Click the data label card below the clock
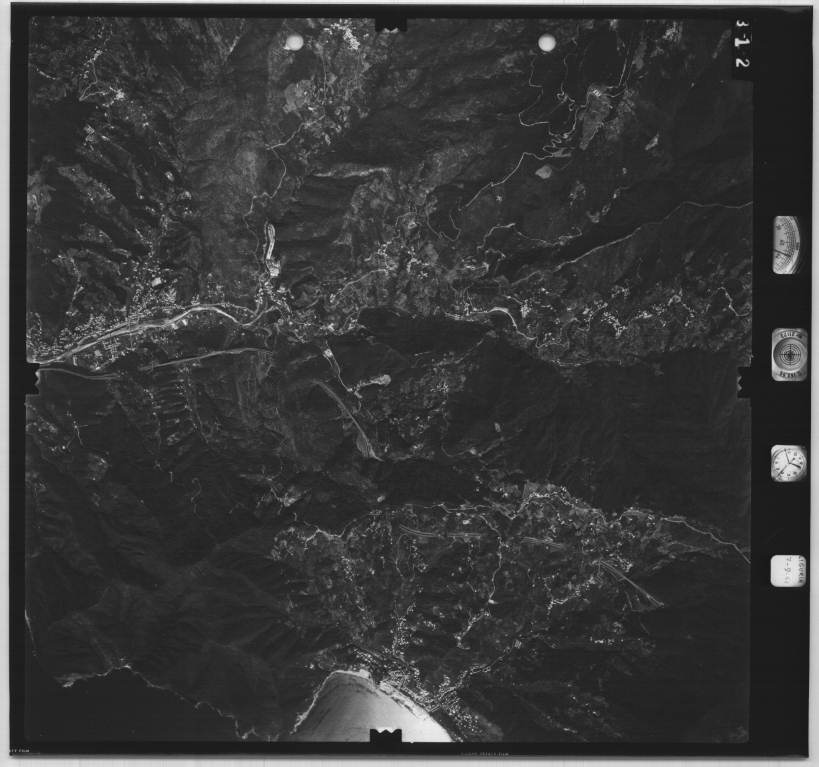Image resolution: width=819 pixels, height=767 pixels. tap(788, 571)
